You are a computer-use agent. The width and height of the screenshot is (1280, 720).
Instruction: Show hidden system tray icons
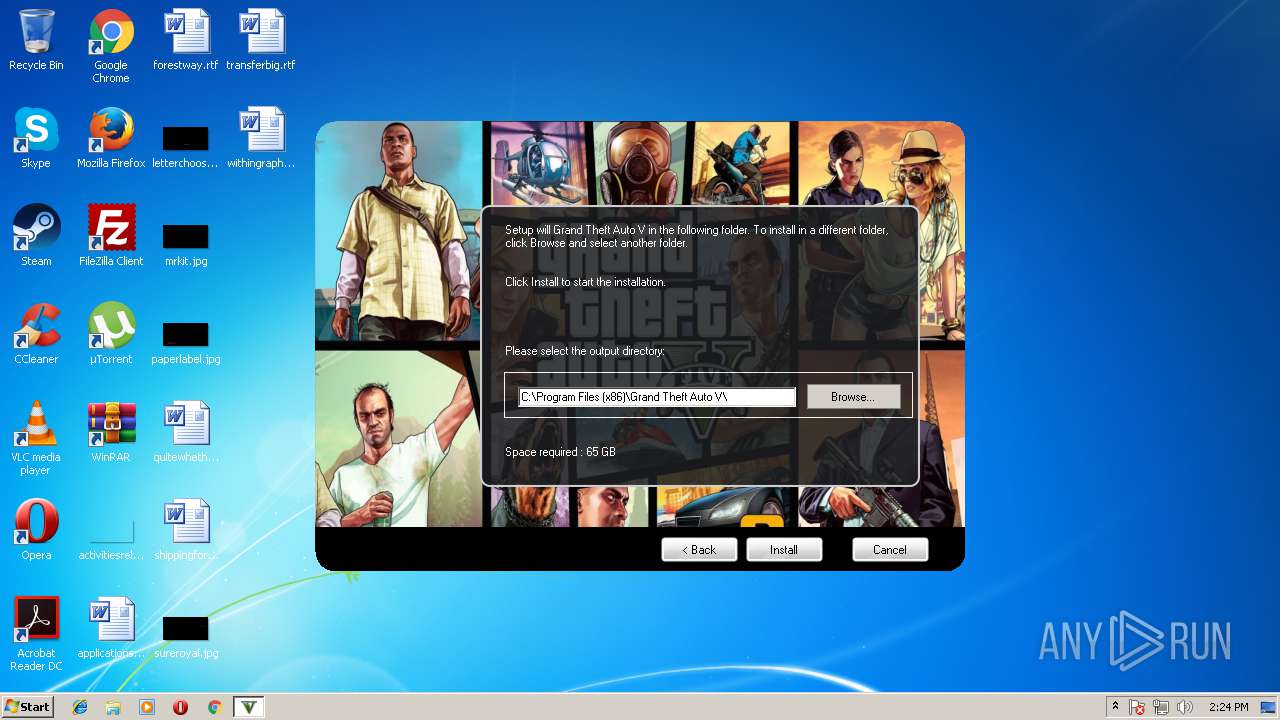point(1115,707)
